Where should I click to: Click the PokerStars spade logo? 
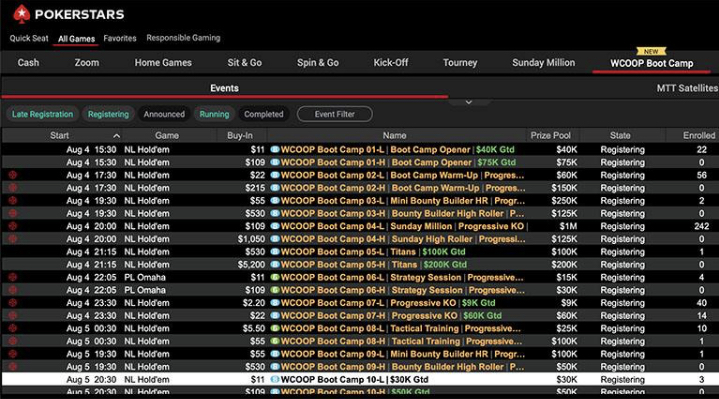[x=22, y=14]
